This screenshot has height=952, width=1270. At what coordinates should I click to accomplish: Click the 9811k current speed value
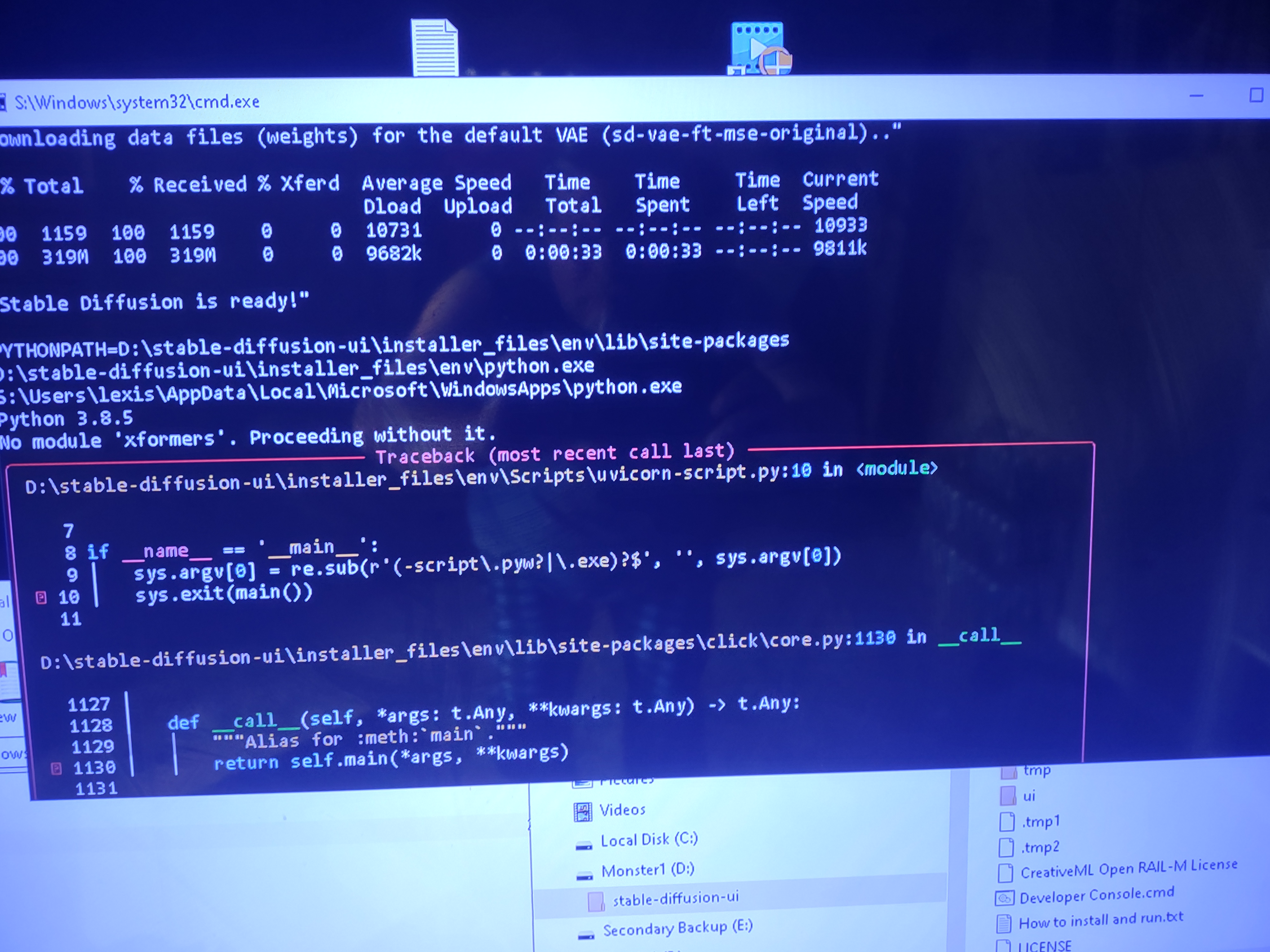pos(839,248)
